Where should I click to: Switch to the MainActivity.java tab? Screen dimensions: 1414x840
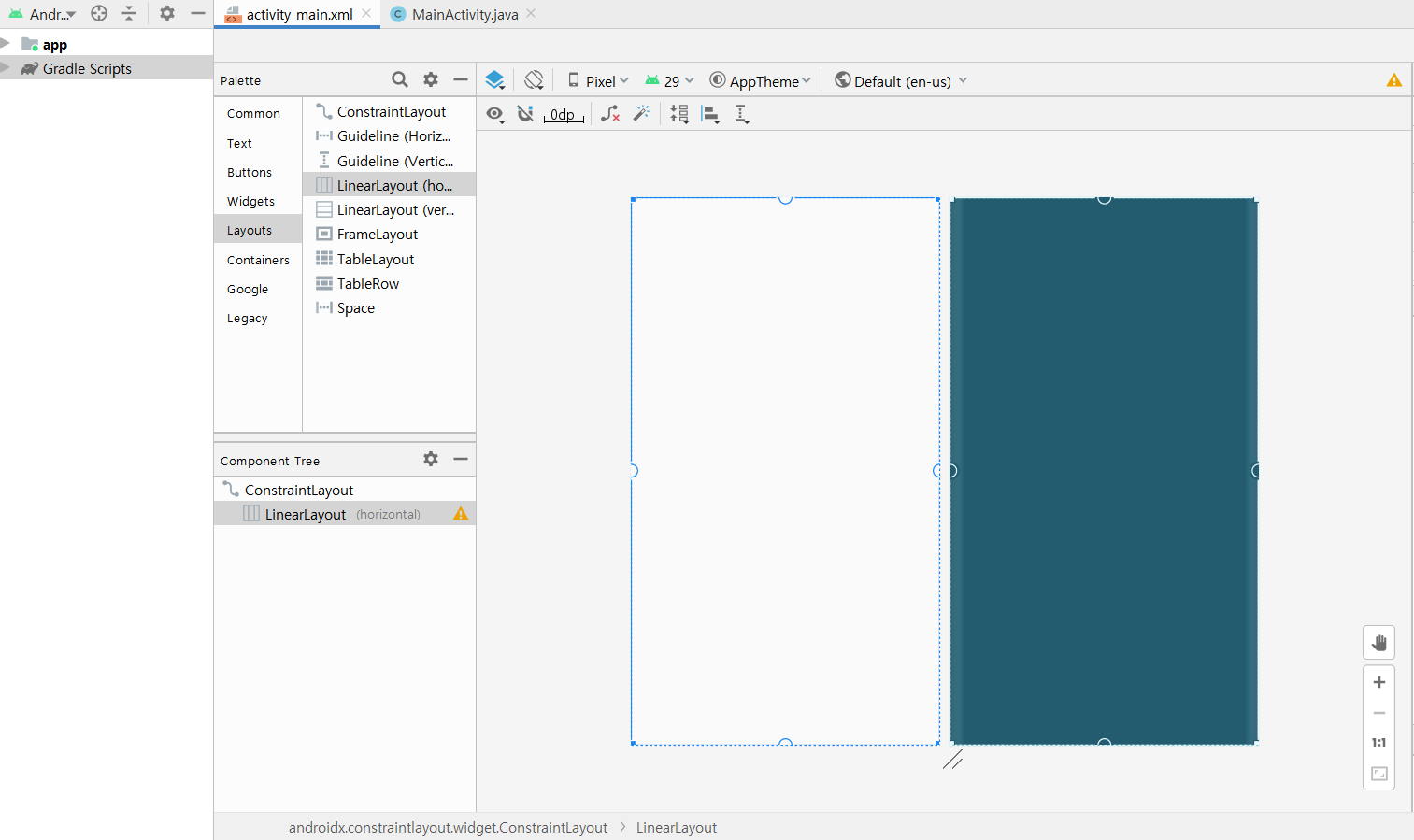coord(463,14)
